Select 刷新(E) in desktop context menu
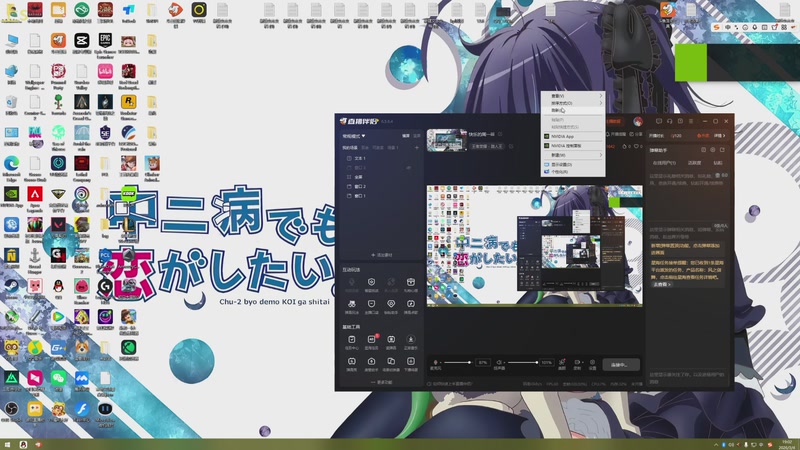800x450 pixels. [x=573, y=110]
